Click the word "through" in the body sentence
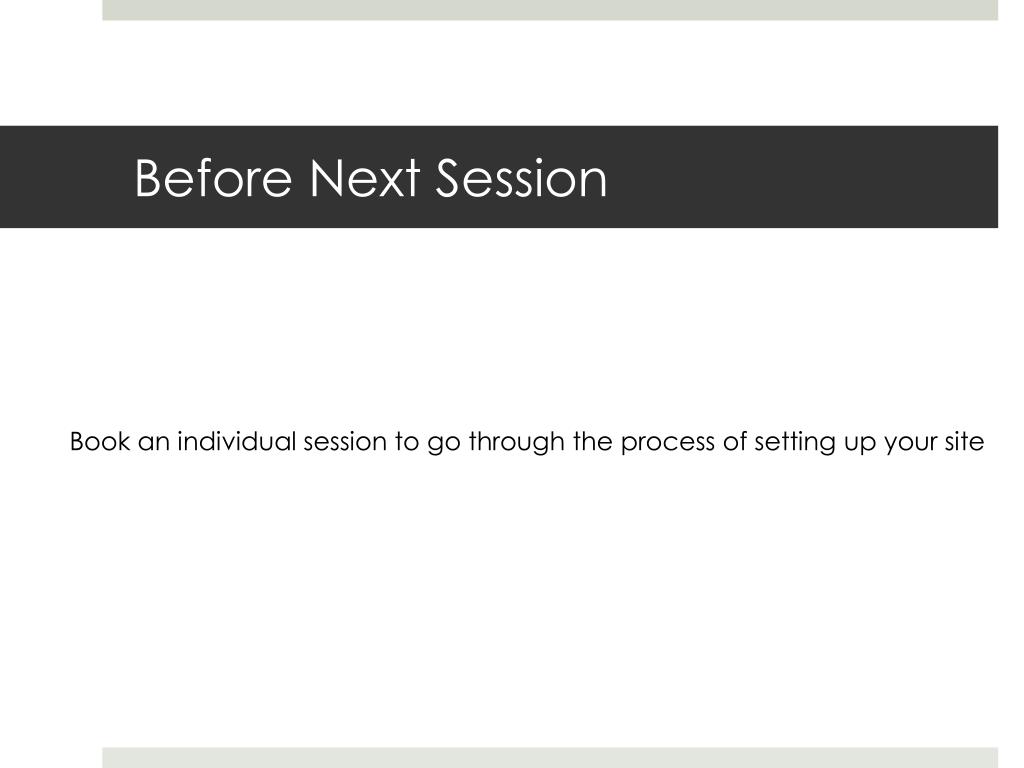1024x768 pixels. coord(517,443)
